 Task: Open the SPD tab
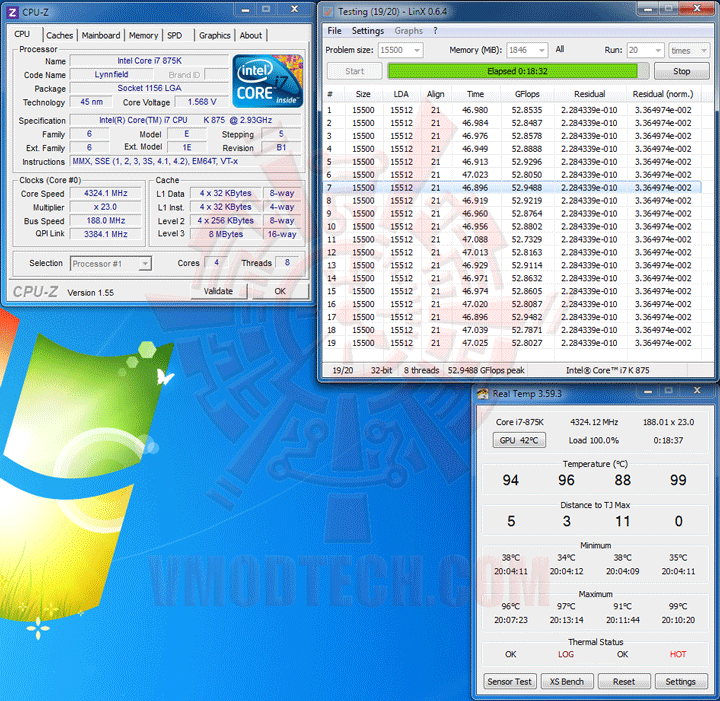tap(174, 35)
